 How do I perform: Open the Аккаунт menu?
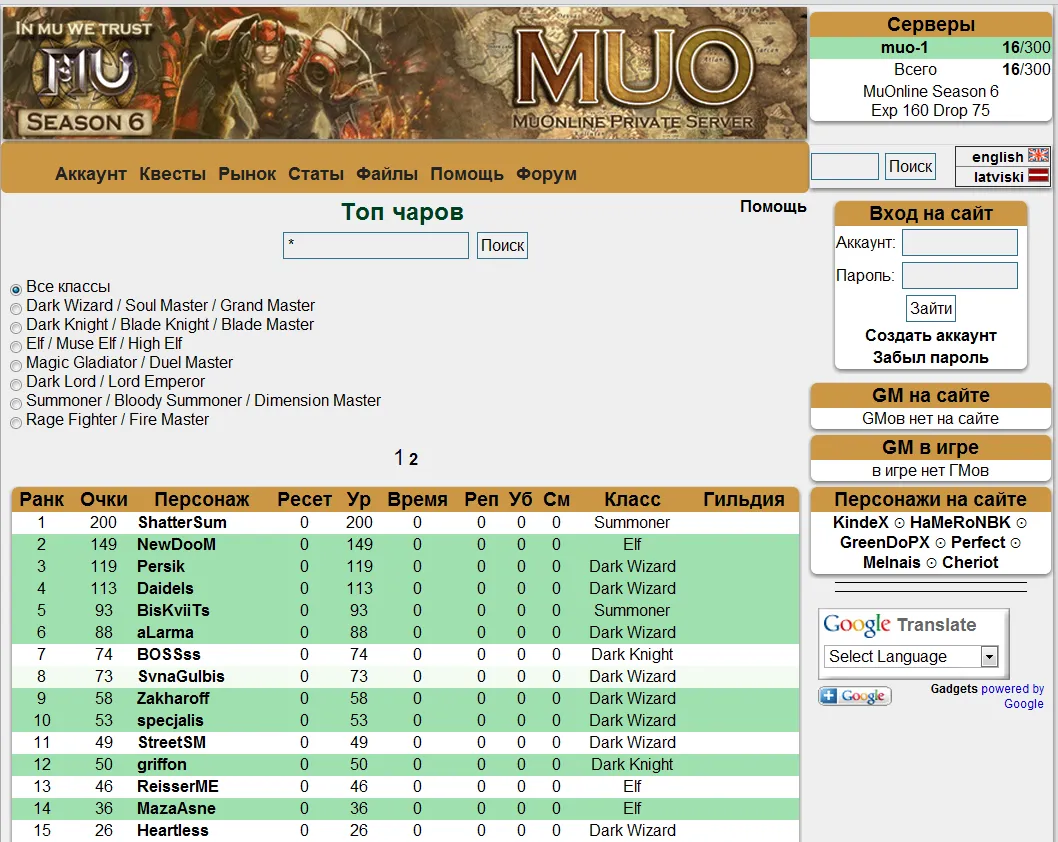(x=91, y=174)
